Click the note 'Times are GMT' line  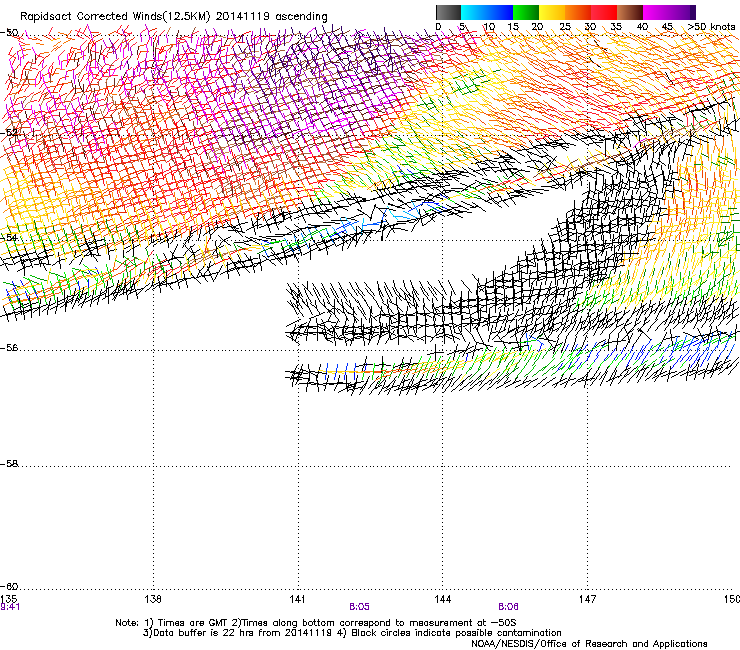point(316,623)
